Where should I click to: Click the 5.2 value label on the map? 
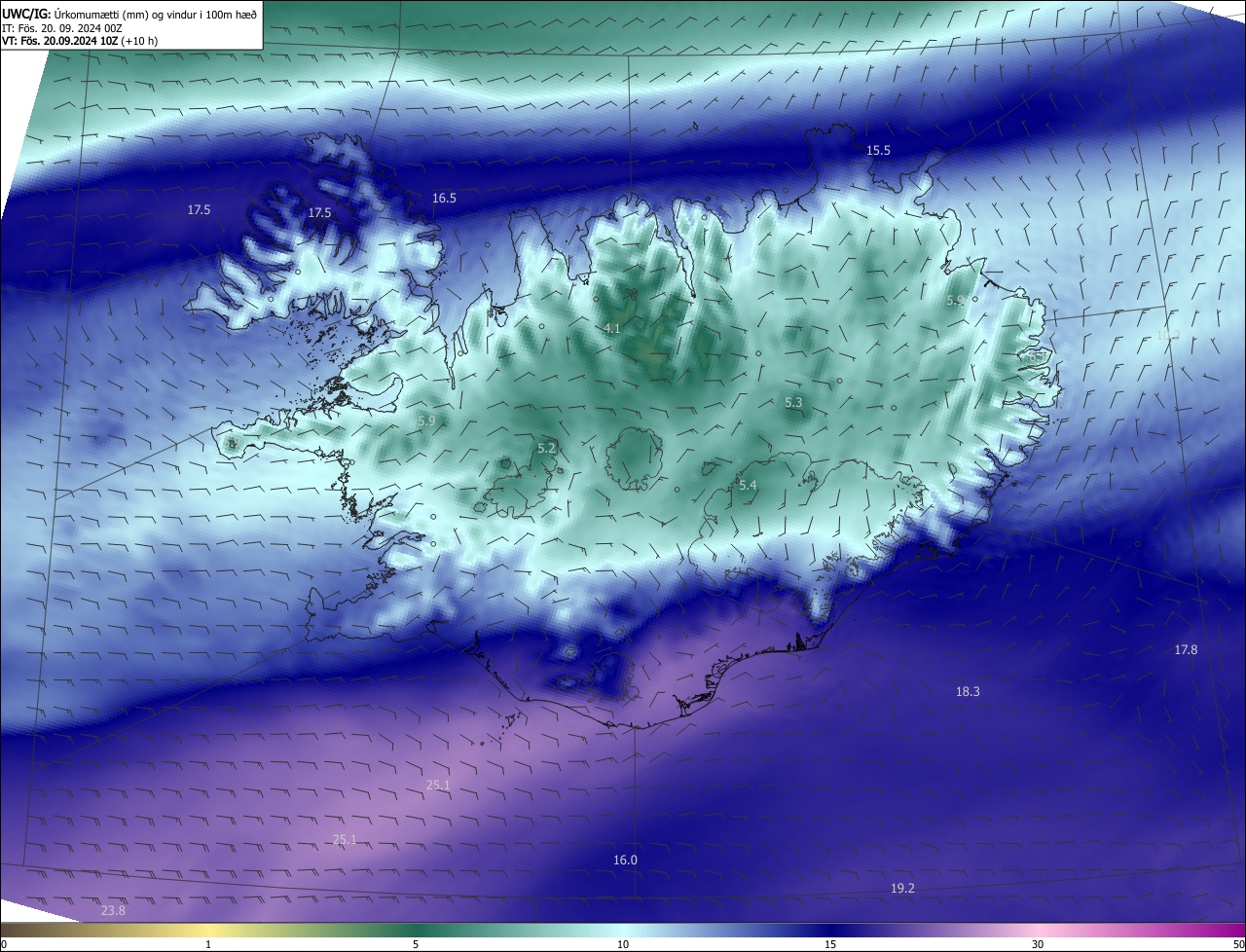pyautogui.click(x=546, y=448)
